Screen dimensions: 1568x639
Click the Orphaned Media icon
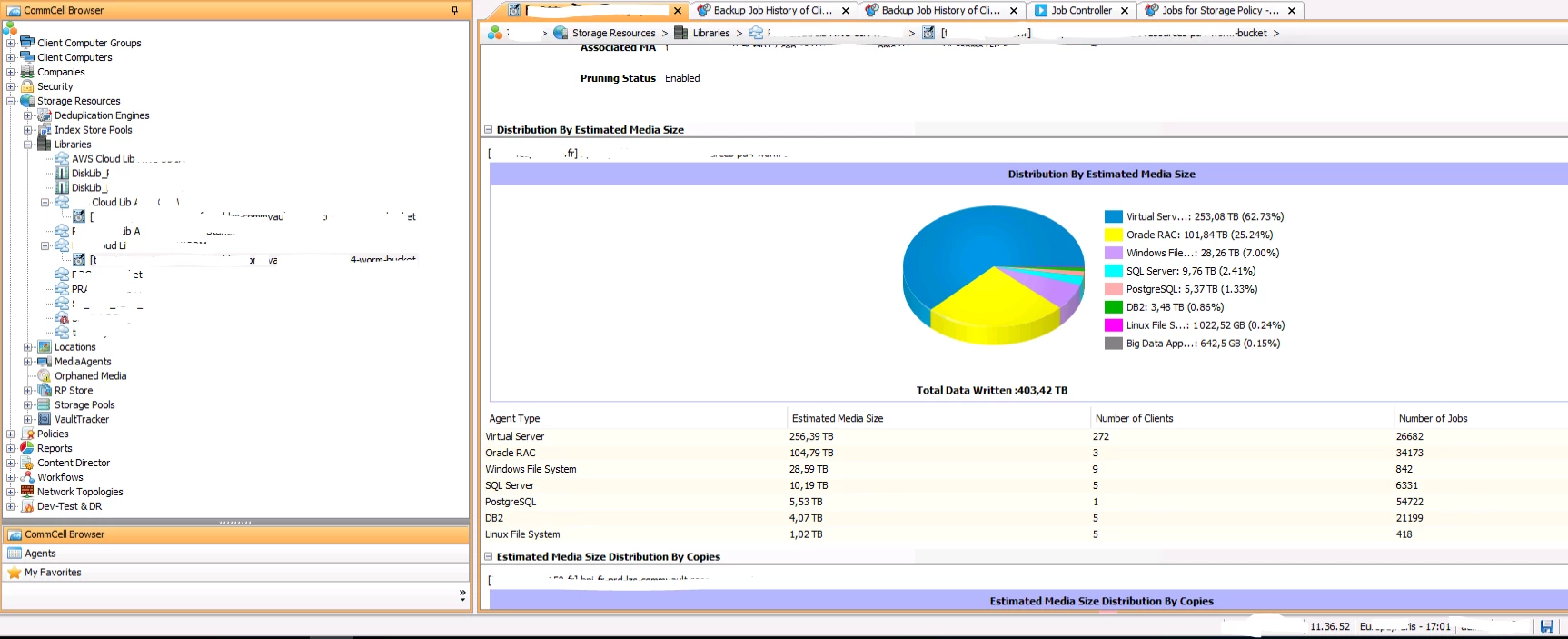(x=45, y=375)
